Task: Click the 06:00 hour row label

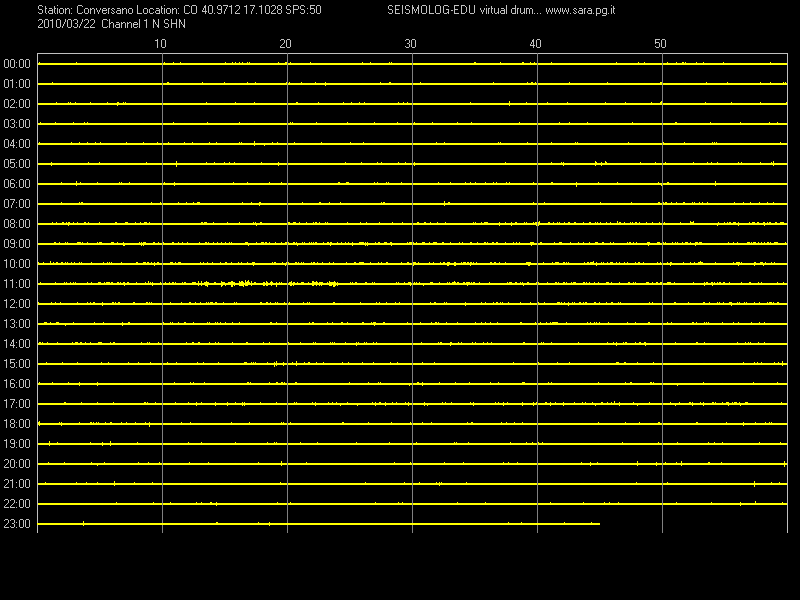Action: pos(17,184)
